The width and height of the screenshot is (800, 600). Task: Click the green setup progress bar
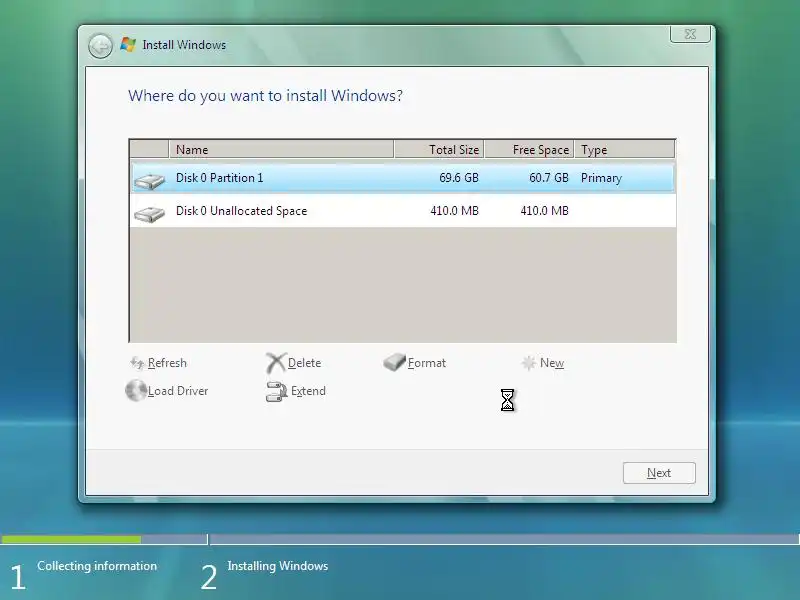tap(71, 539)
